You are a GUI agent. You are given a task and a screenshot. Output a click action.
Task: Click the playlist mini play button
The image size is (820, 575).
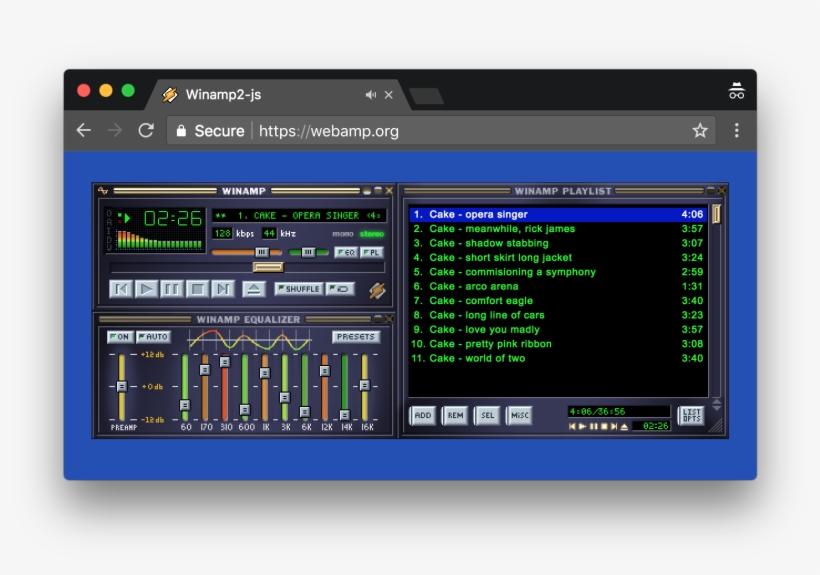tap(583, 427)
